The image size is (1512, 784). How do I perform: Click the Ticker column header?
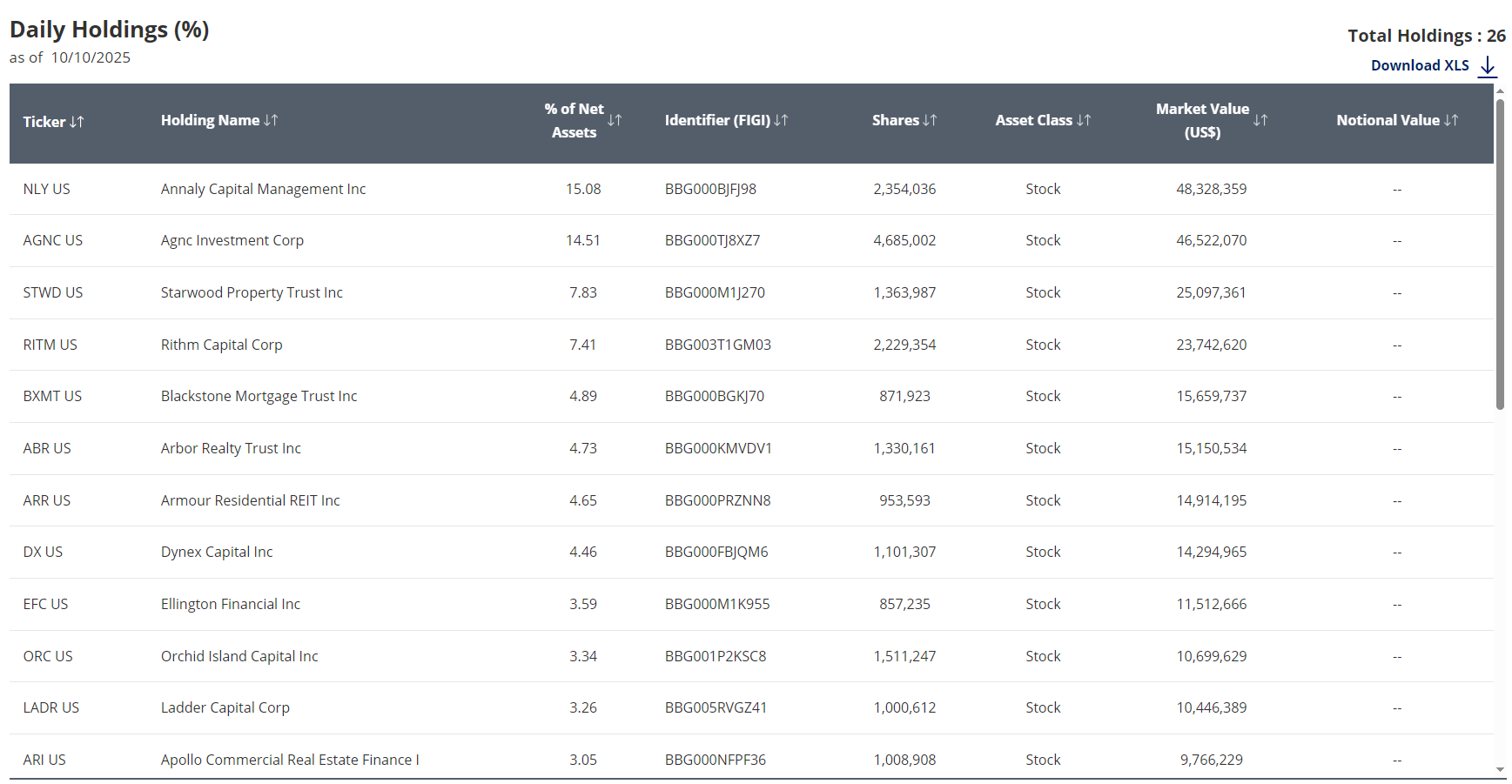(x=44, y=122)
